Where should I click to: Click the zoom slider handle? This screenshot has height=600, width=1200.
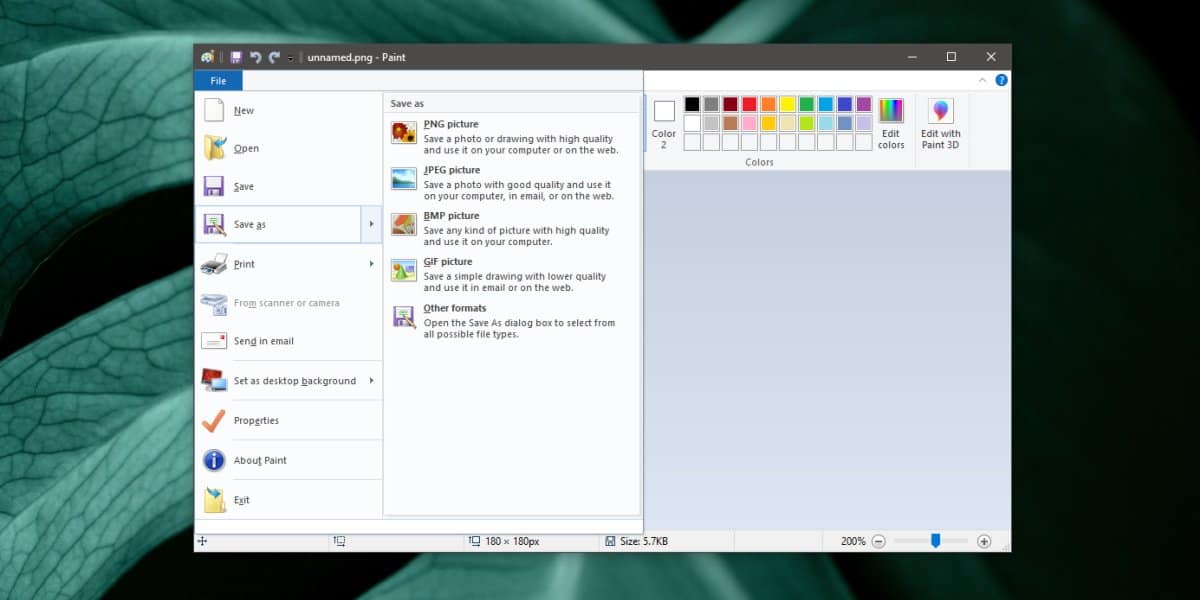[x=935, y=540]
